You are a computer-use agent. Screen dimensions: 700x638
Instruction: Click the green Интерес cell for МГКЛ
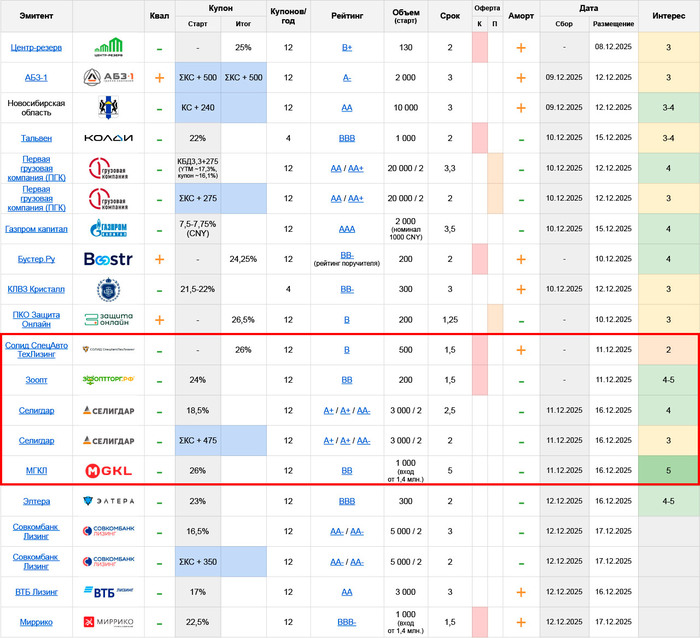pos(668,470)
